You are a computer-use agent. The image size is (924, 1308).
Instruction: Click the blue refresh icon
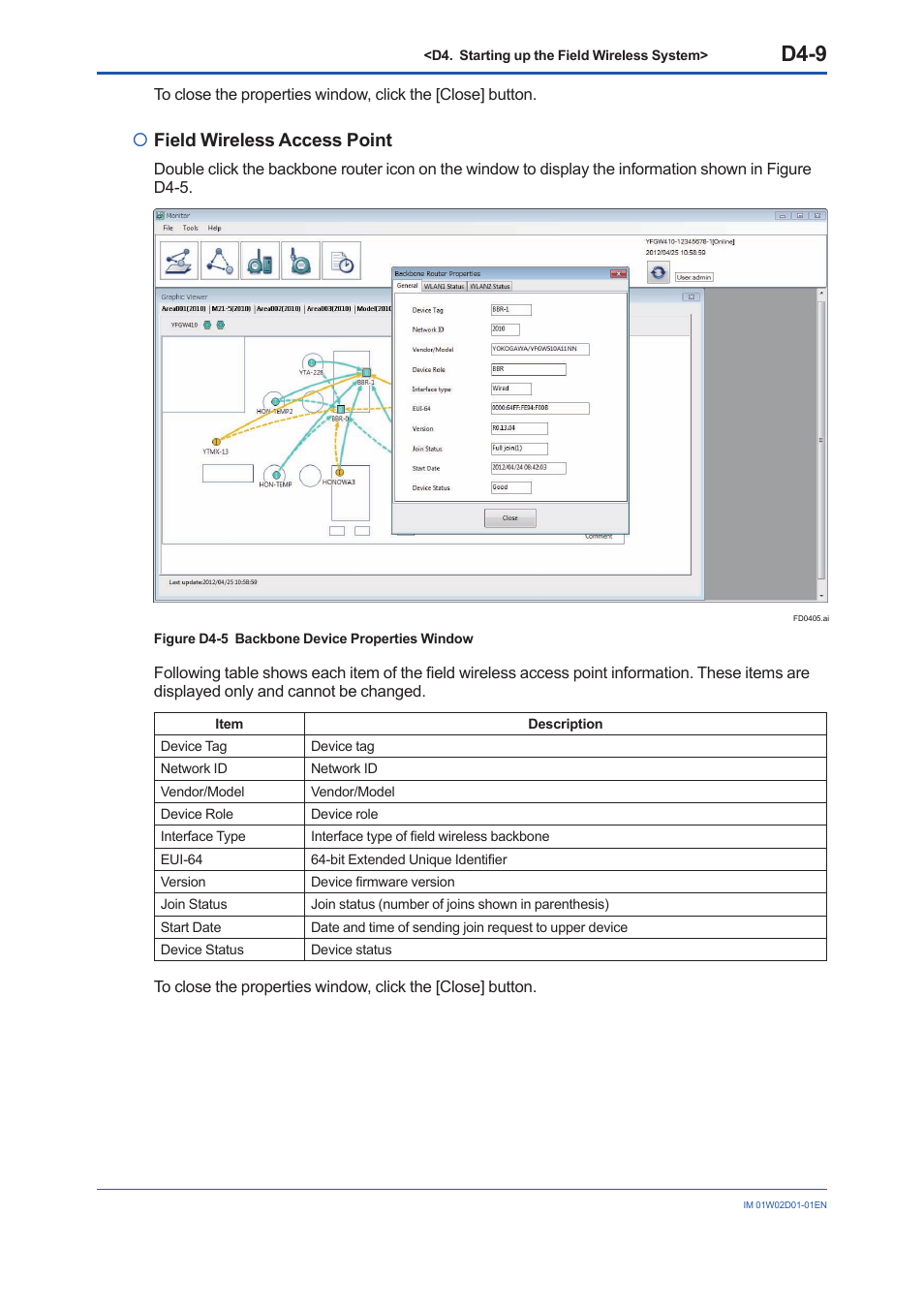point(659,272)
